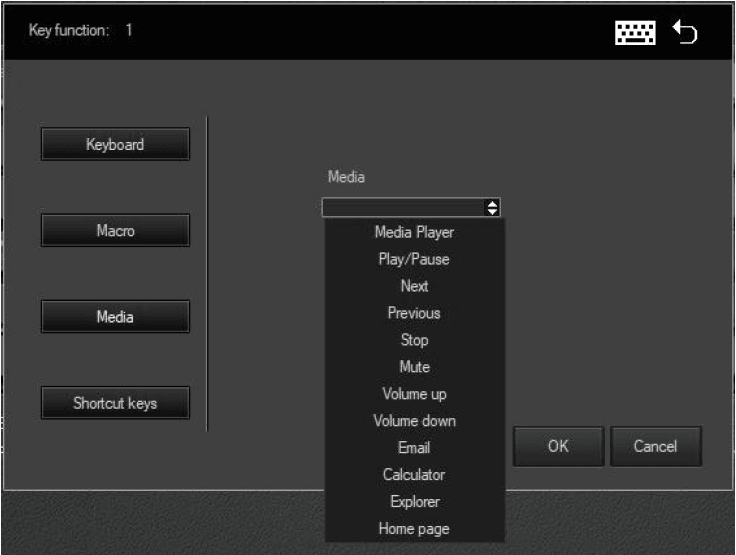Pick Volume down in the dropdown

414,421
